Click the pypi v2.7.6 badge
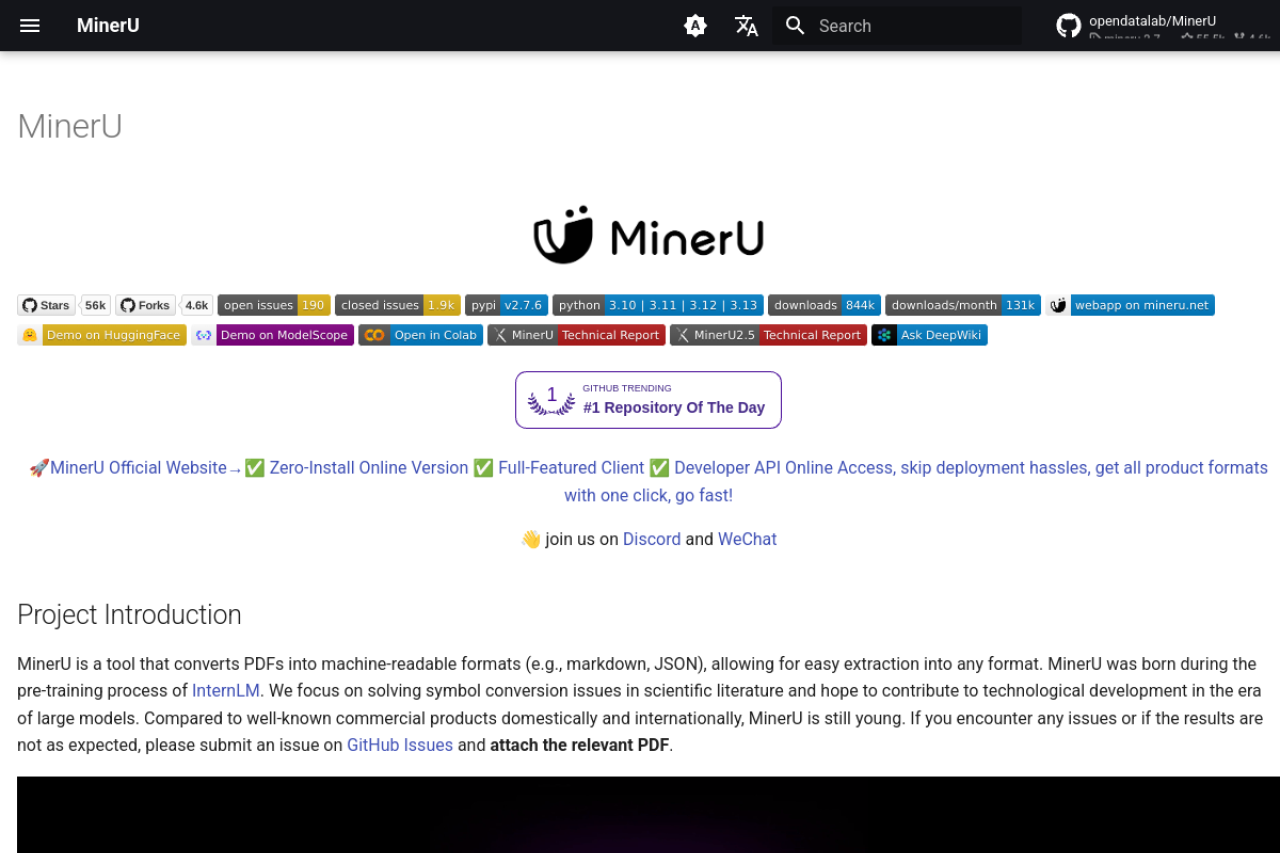 pyautogui.click(x=506, y=305)
